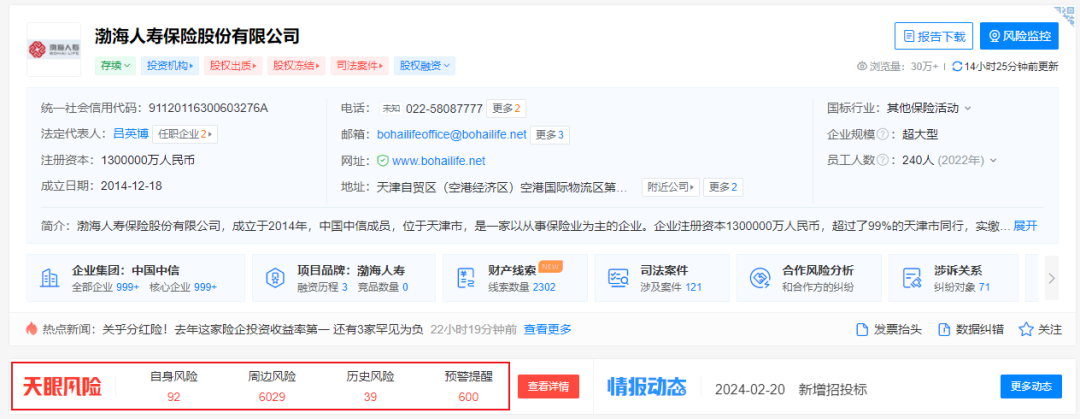1080x419 pixels.
Task: Click the 天眼风险 logo
Action: pyautogui.click(x=62, y=387)
